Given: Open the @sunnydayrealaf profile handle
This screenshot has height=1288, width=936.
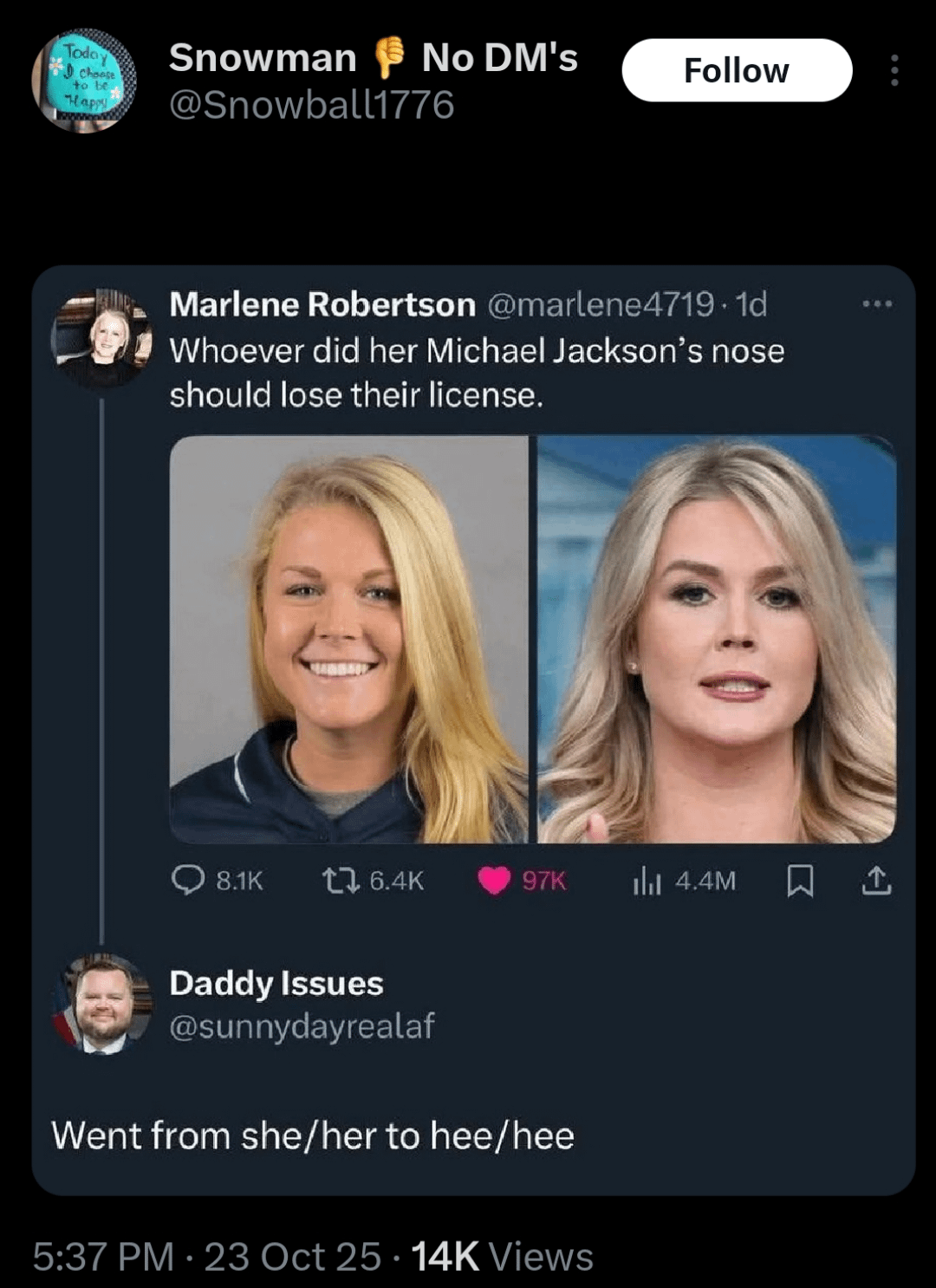Looking at the screenshot, I should pyautogui.click(x=302, y=1026).
